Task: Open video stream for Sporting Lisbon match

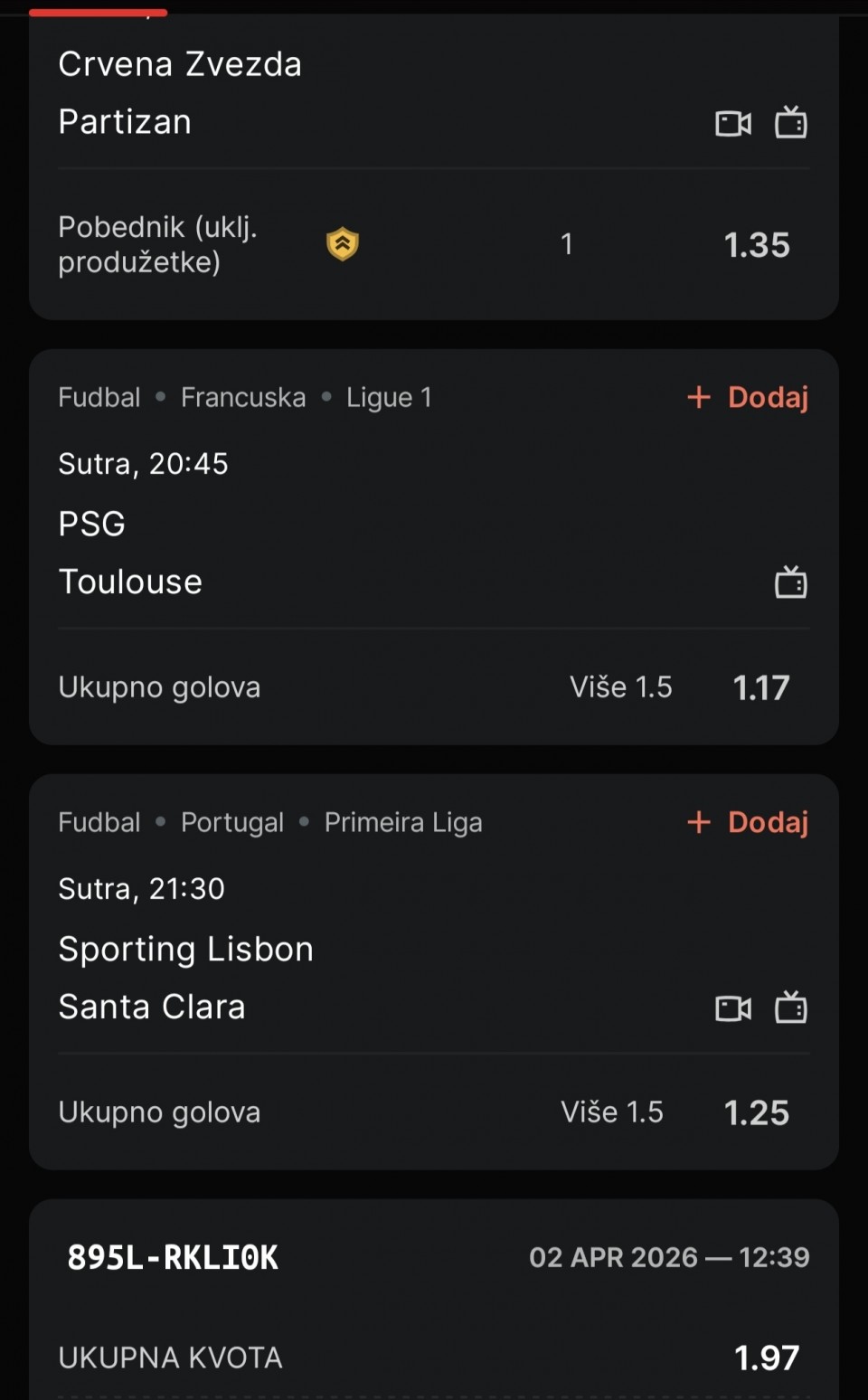Action: point(732,1007)
